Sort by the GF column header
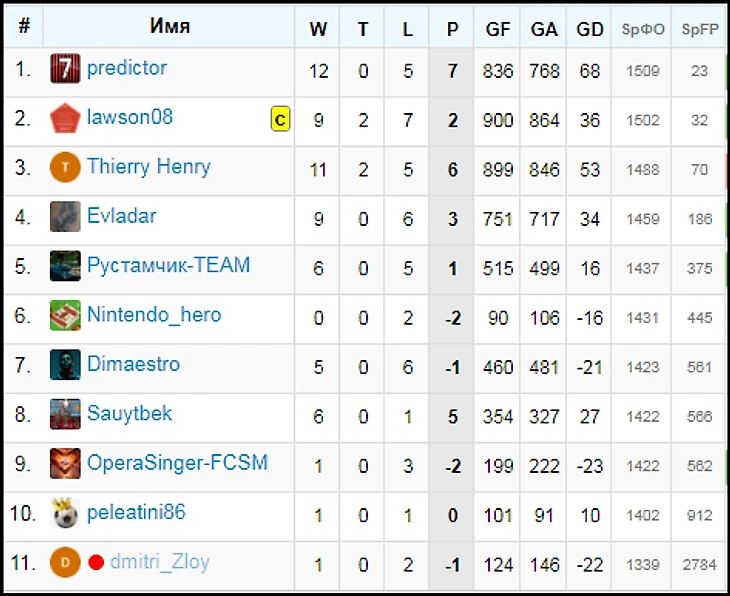The height and width of the screenshot is (596, 730). pyautogui.click(x=498, y=29)
